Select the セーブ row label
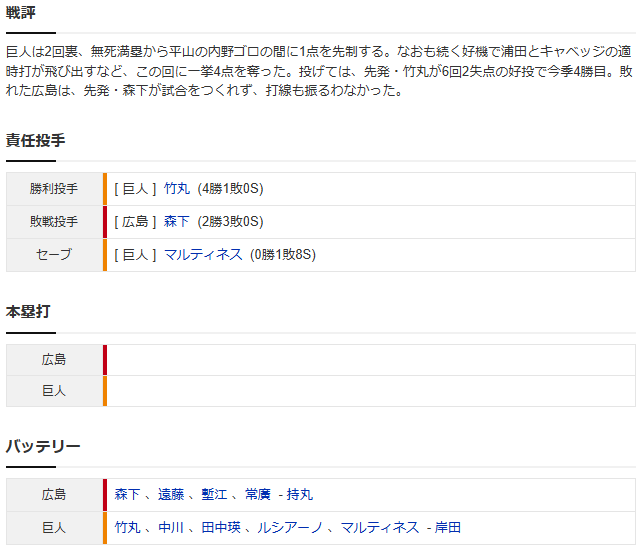The width and height of the screenshot is (640, 549). pos(54,255)
